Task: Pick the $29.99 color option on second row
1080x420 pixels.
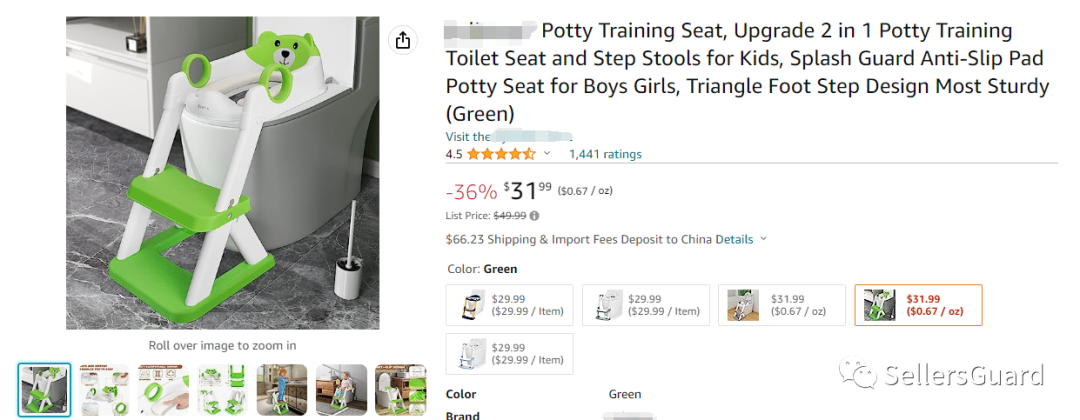Action: click(x=509, y=354)
